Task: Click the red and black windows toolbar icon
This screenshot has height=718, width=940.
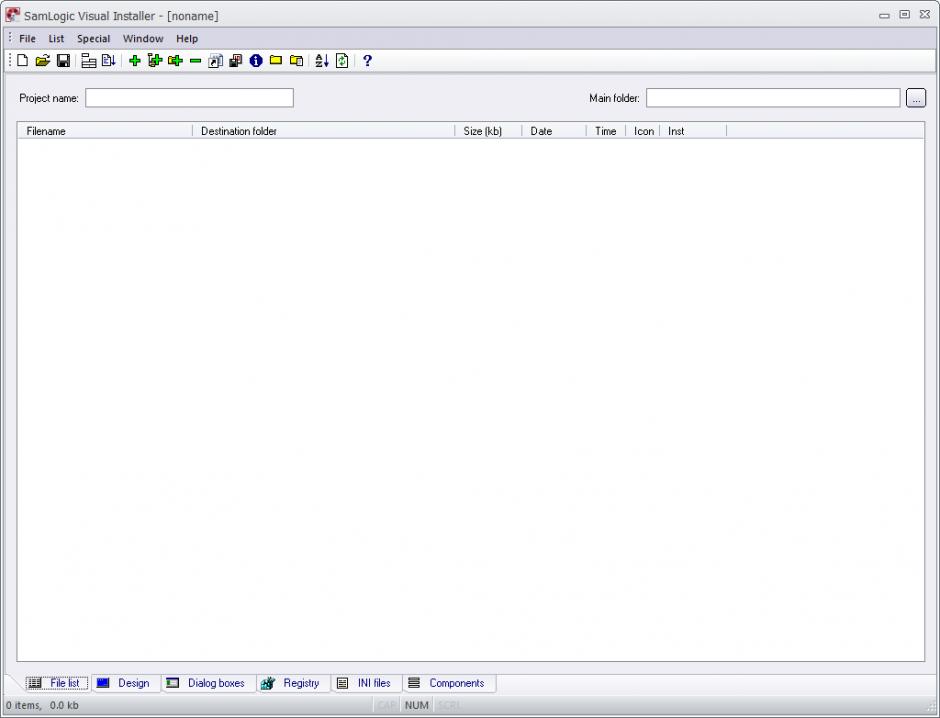Action: [x=236, y=61]
